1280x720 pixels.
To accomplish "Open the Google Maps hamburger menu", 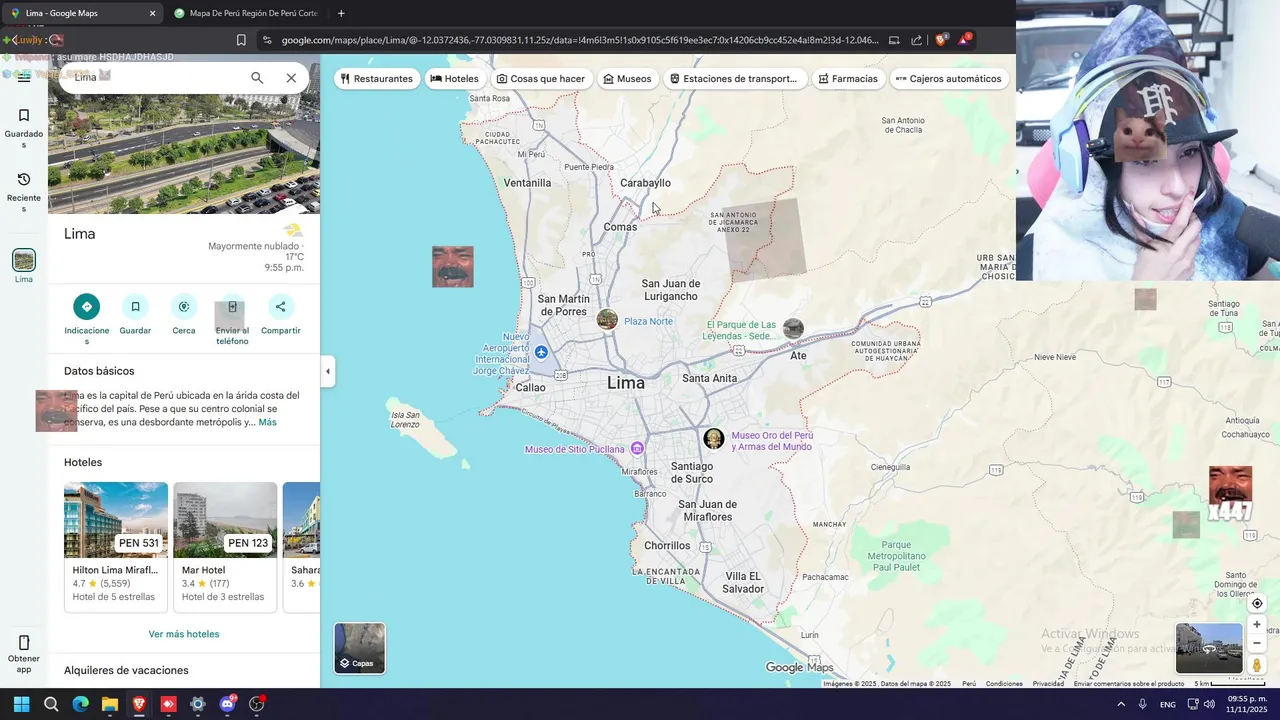I will (24, 77).
